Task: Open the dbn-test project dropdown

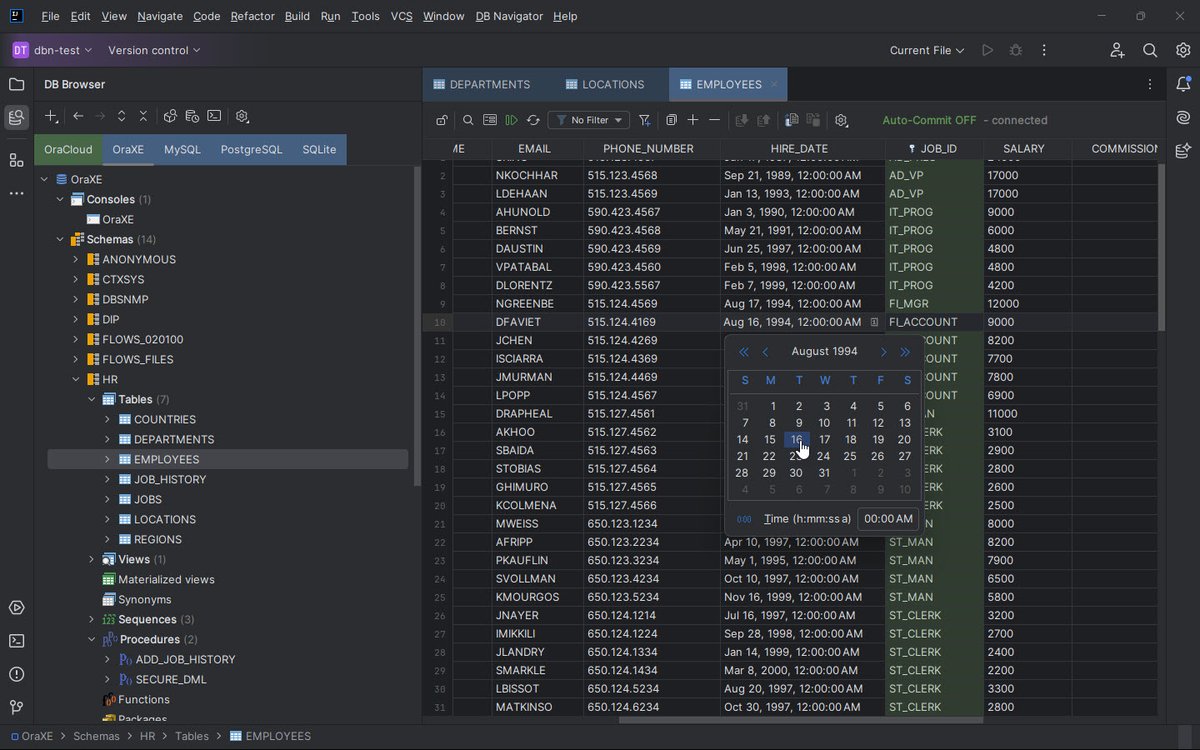Action: [x=52, y=50]
